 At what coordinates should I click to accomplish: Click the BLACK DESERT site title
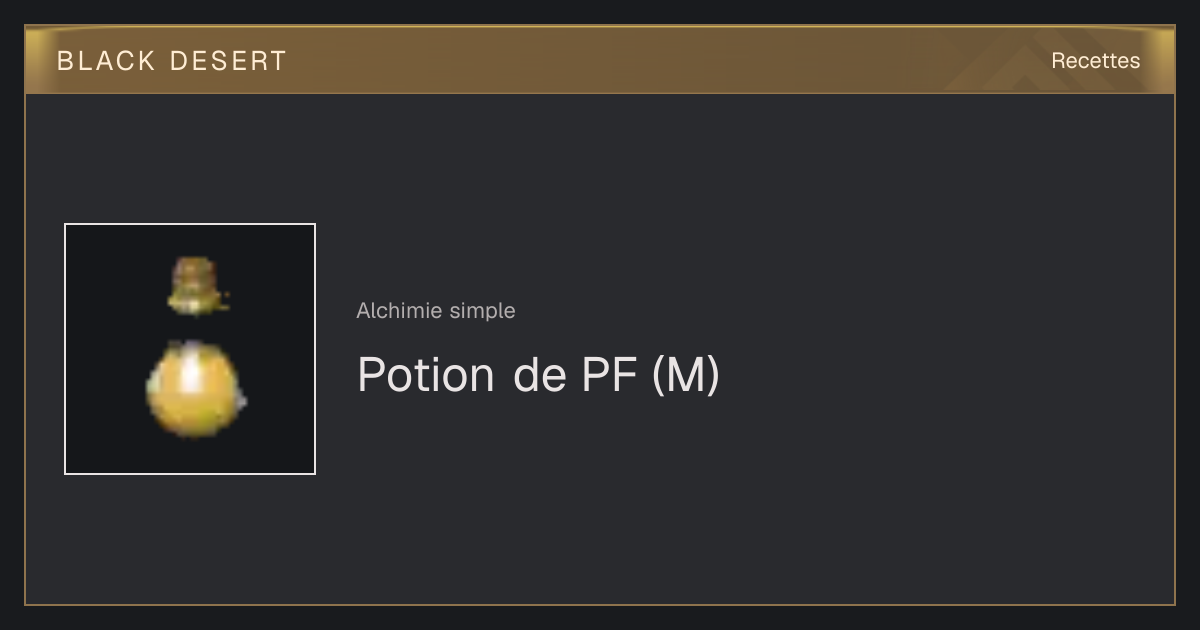point(172,61)
